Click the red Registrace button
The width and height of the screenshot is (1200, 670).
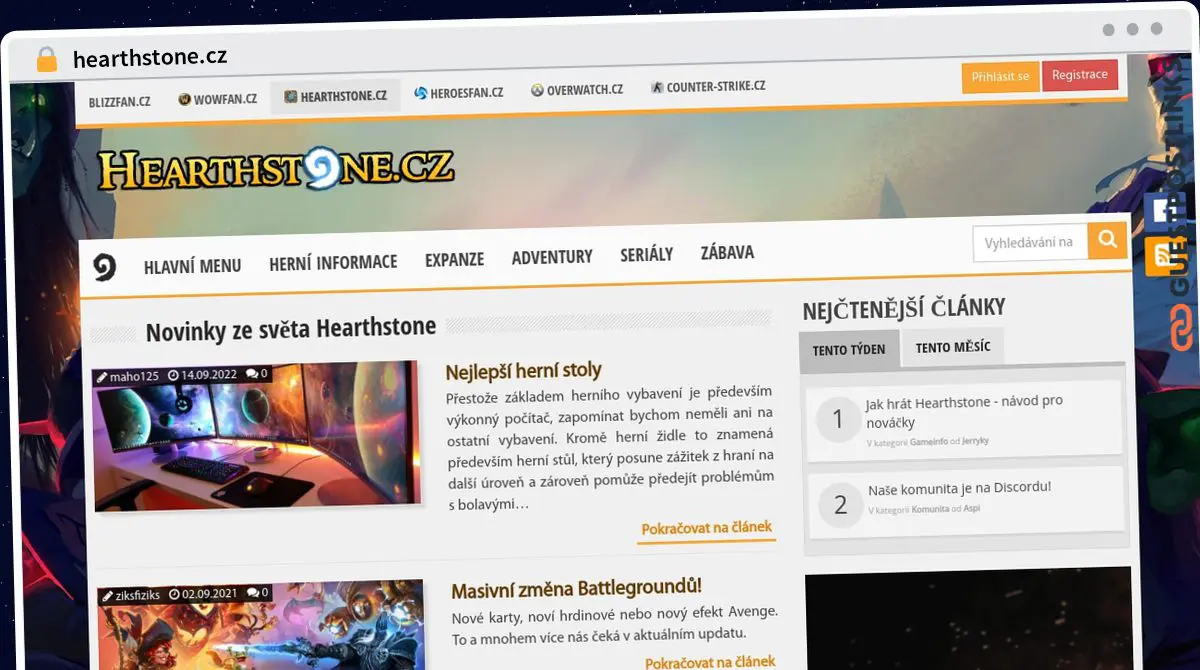point(1079,75)
